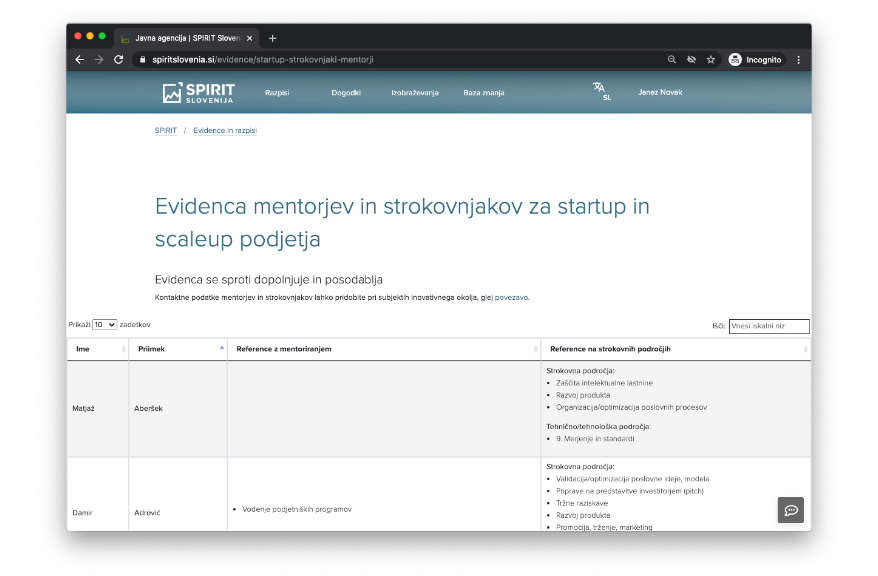Open the chat widget icon

coord(790,510)
